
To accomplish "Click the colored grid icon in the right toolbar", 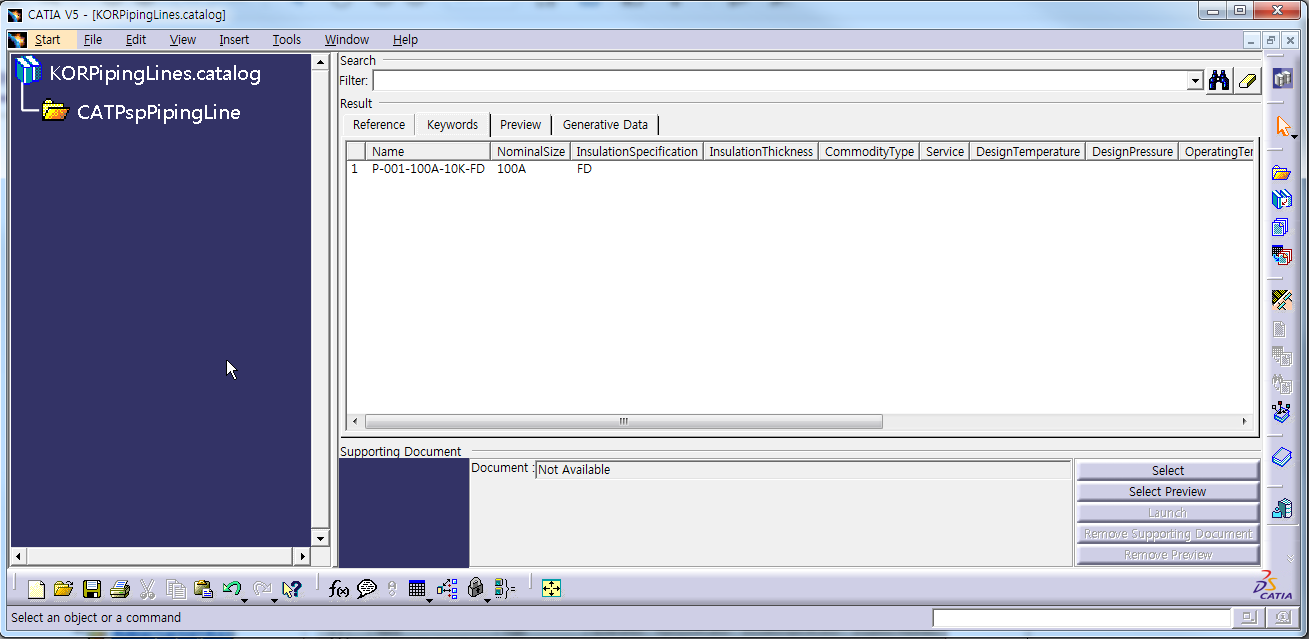I will (x=1281, y=254).
